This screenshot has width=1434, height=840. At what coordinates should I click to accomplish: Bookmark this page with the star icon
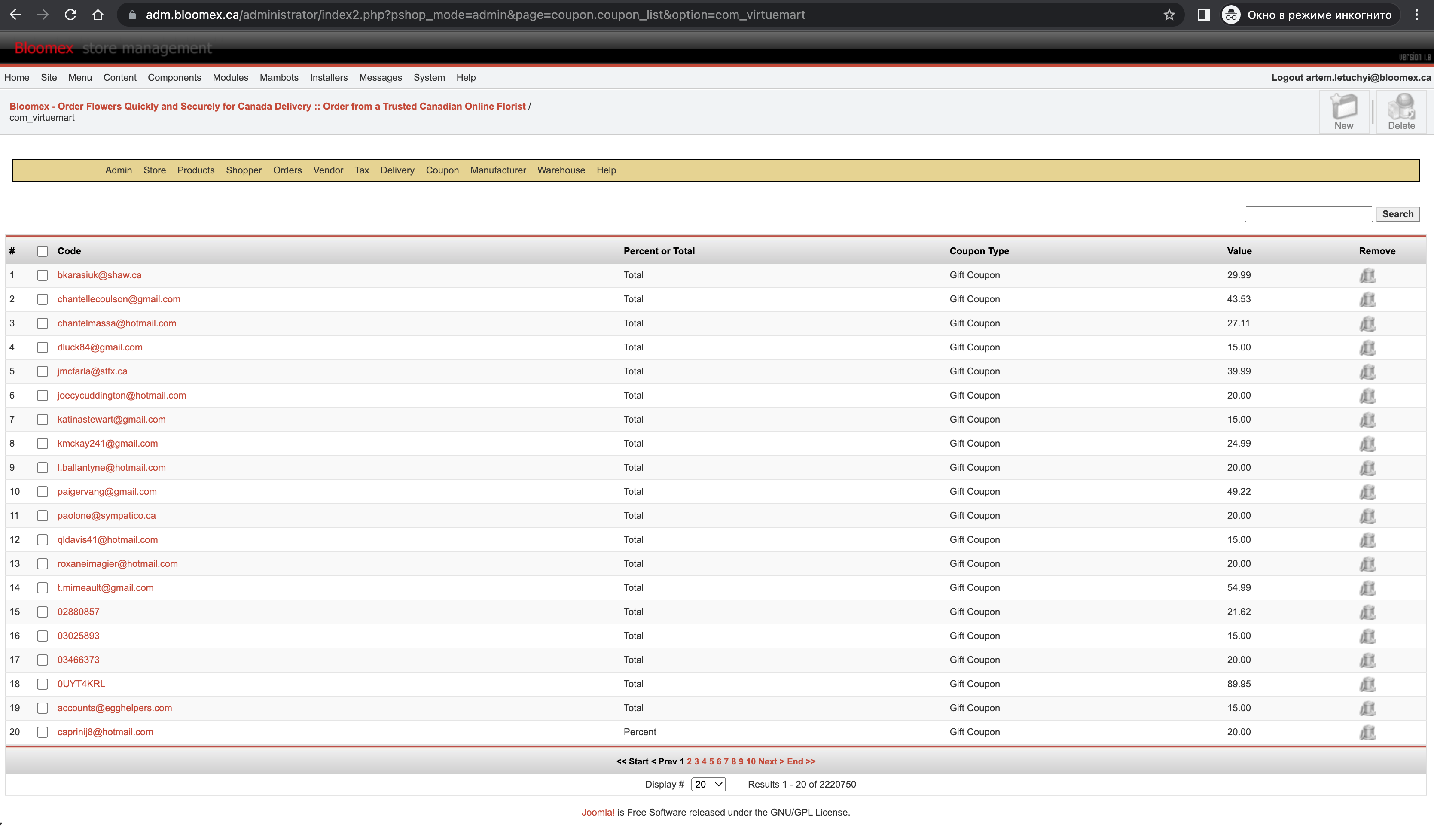(x=1169, y=15)
